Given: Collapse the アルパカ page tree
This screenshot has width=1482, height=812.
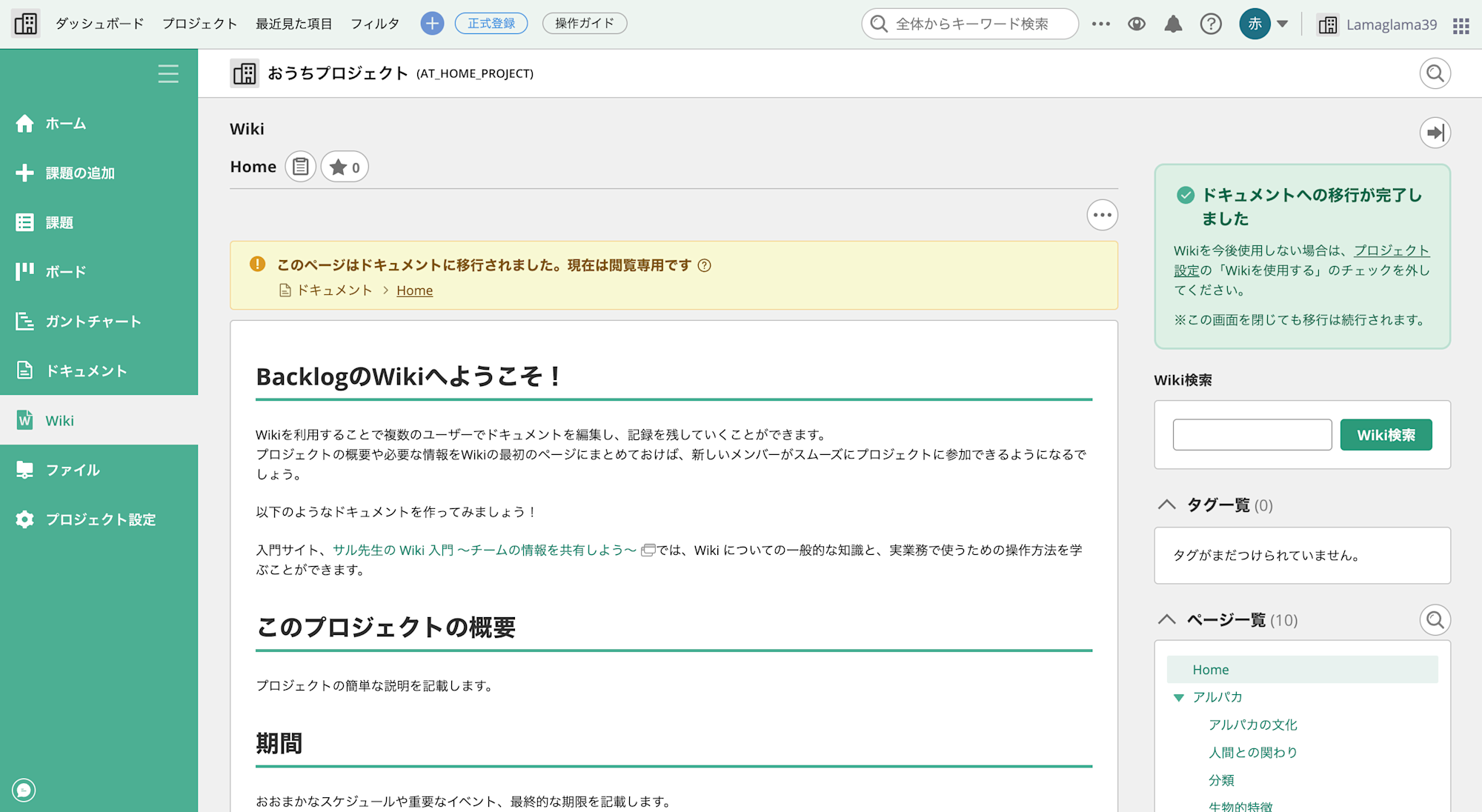Looking at the screenshot, I should (1180, 696).
